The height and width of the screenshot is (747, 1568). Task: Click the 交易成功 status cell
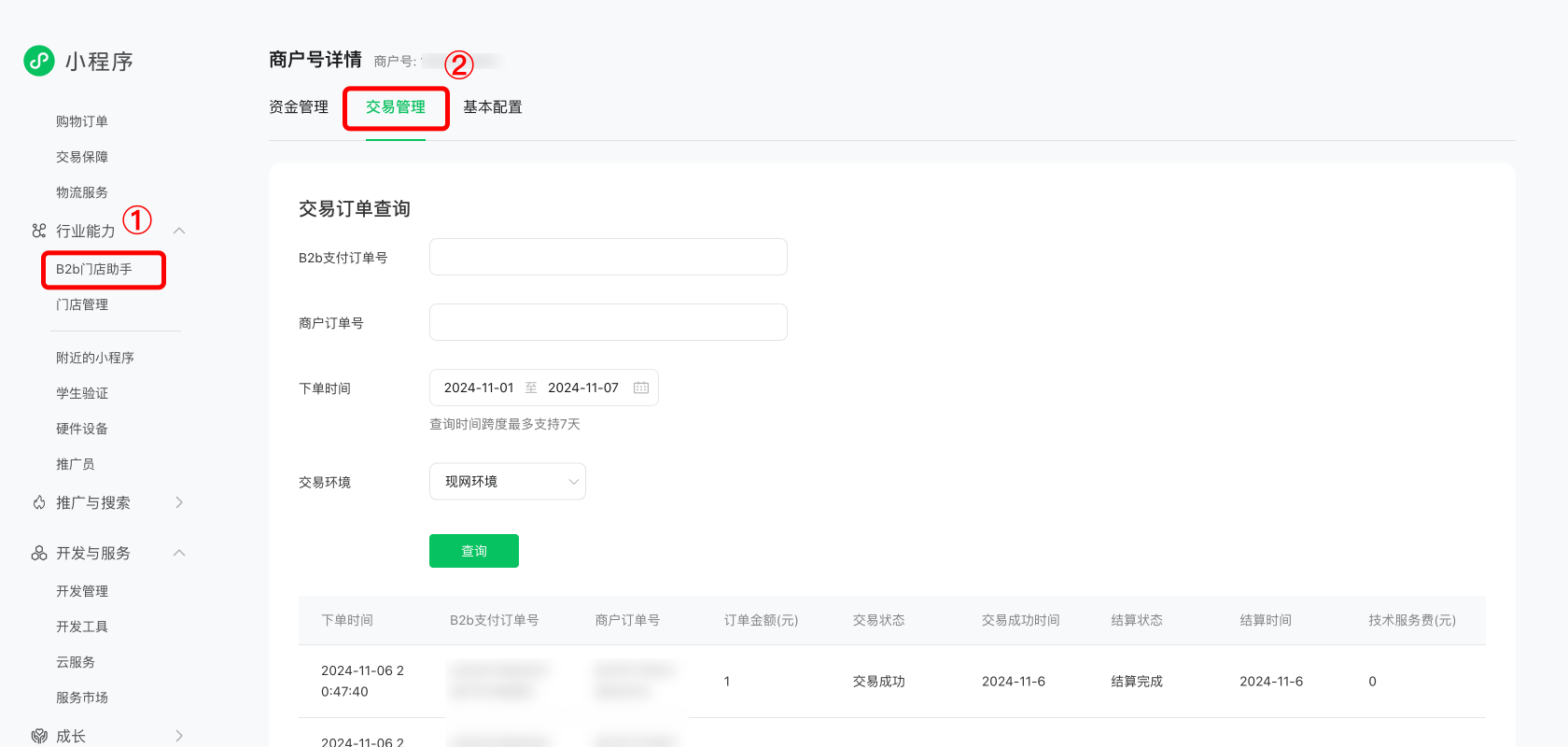click(879, 682)
